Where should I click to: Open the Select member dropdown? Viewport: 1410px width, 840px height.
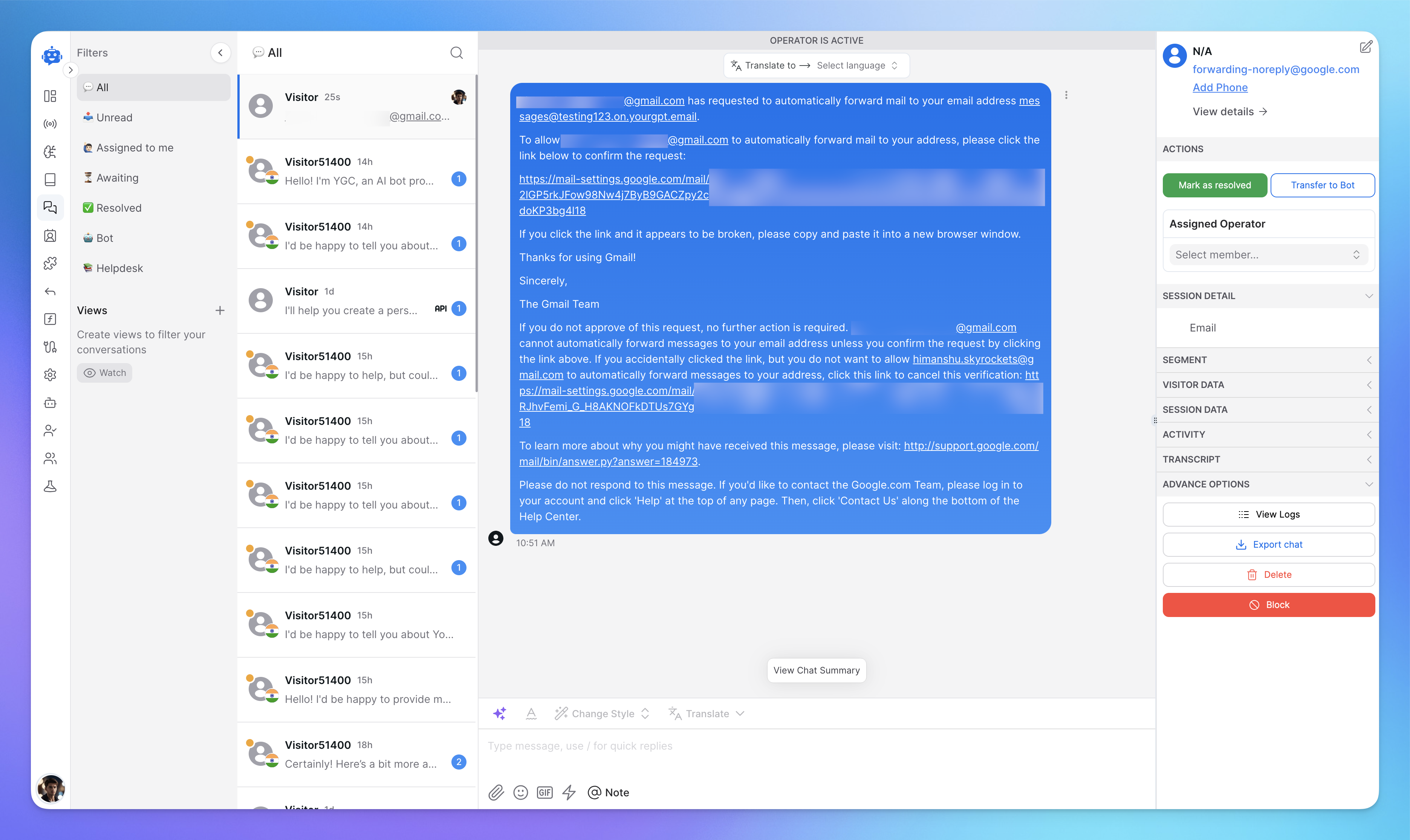pos(1268,255)
